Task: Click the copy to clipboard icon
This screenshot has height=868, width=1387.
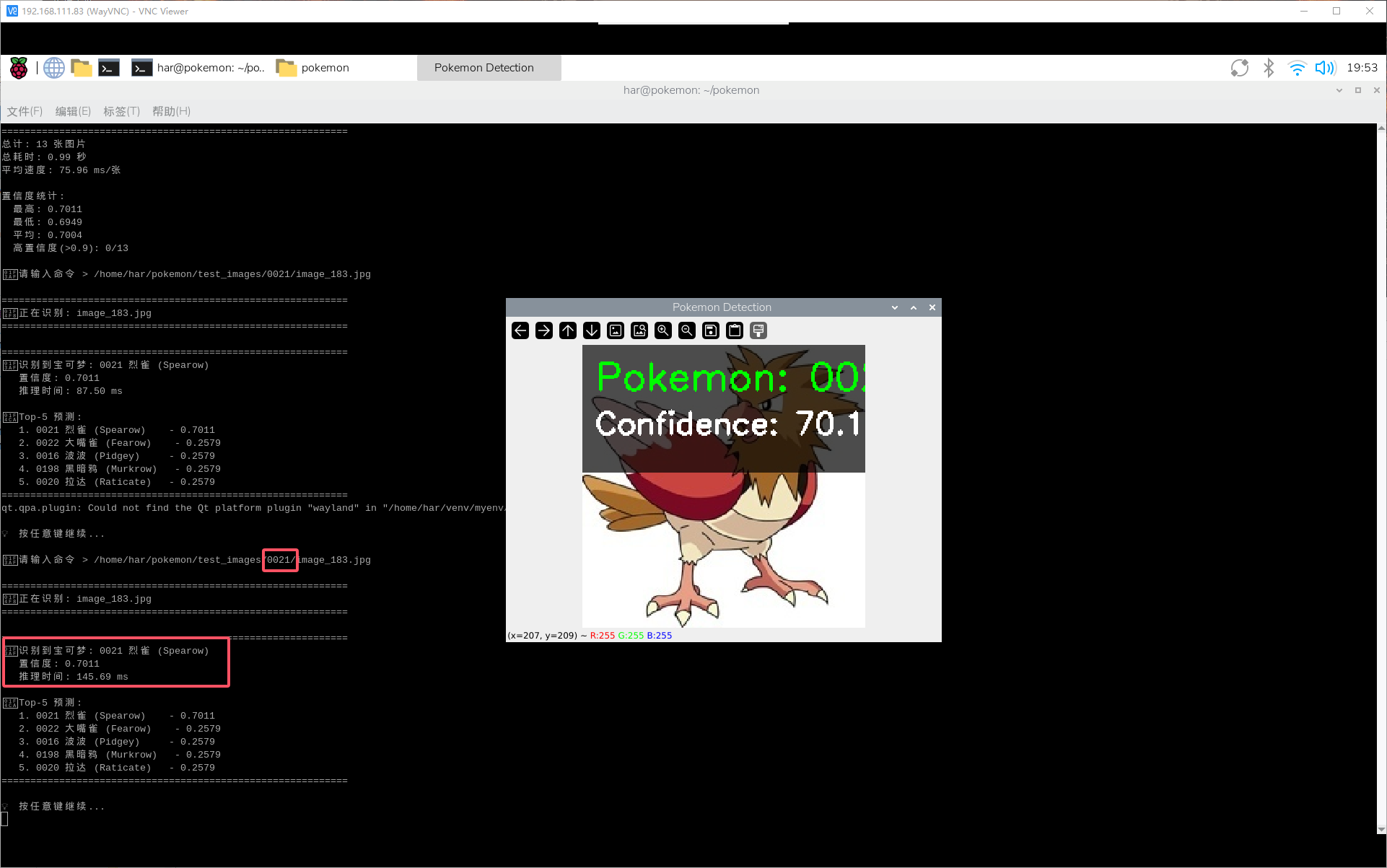Action: (x=735, y=330)
